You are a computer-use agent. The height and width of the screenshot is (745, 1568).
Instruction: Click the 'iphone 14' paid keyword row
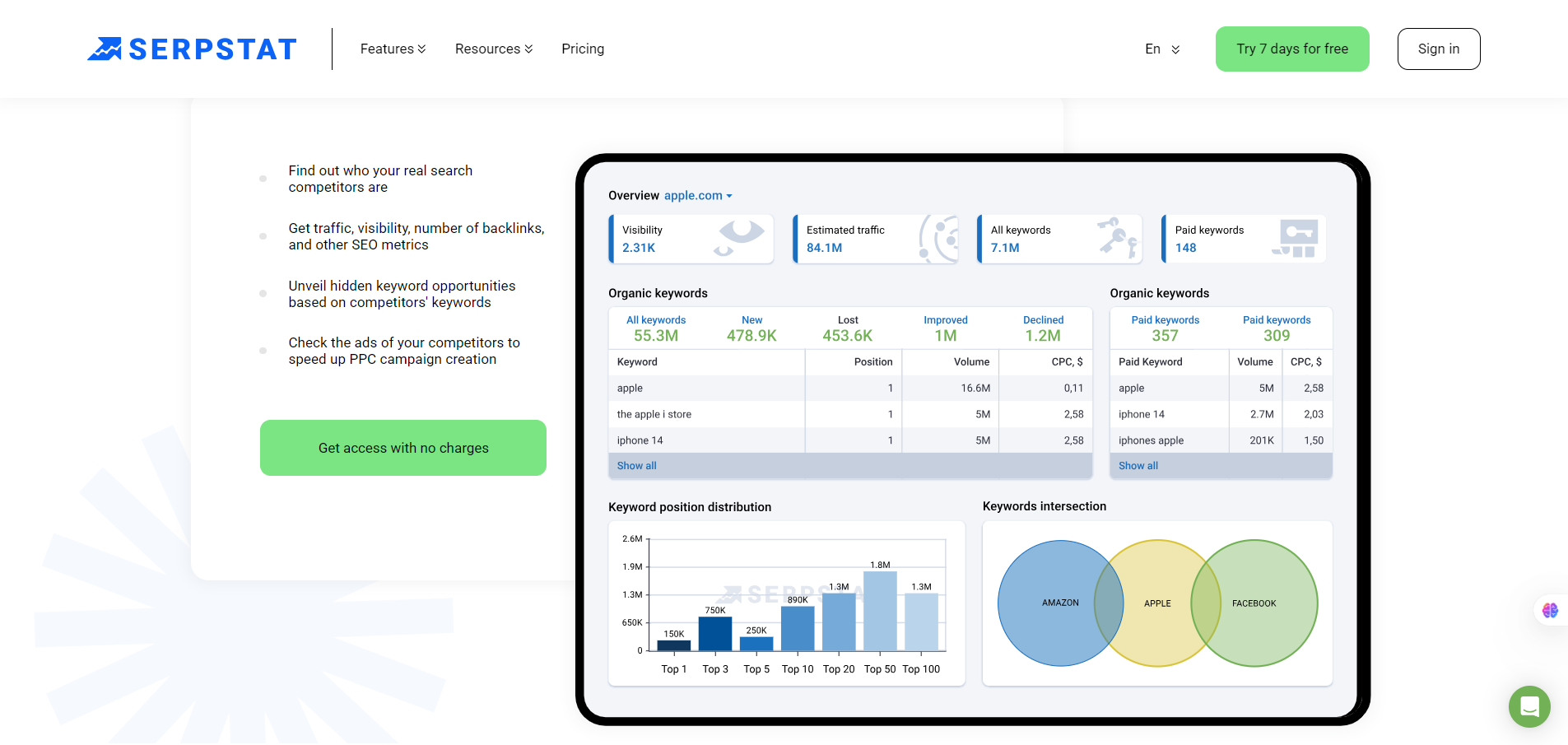1221,414
